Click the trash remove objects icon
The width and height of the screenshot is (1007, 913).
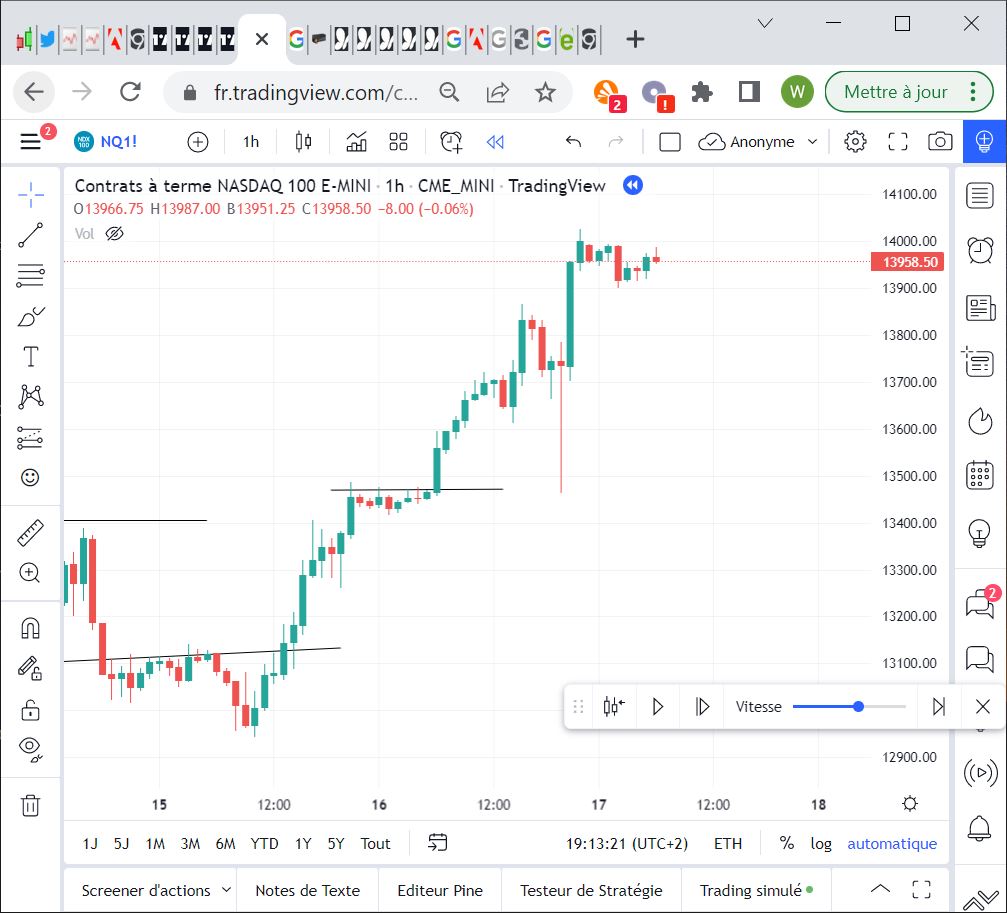(x=30, y=804)
